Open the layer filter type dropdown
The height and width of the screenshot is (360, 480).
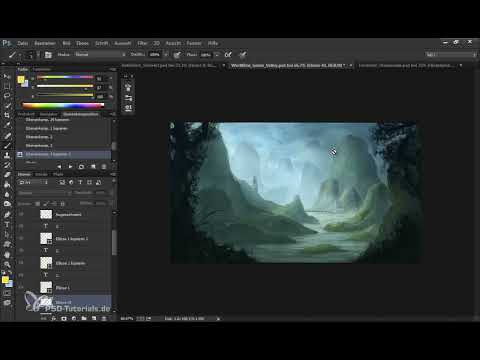click(x=34, y=182)
